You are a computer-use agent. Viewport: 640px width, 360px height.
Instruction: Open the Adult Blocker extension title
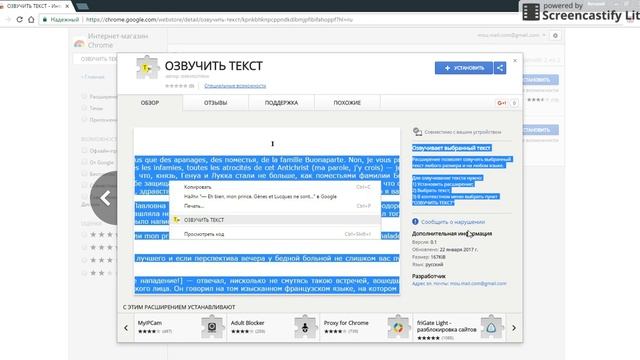pyautogui.click(x=247, y=323)
